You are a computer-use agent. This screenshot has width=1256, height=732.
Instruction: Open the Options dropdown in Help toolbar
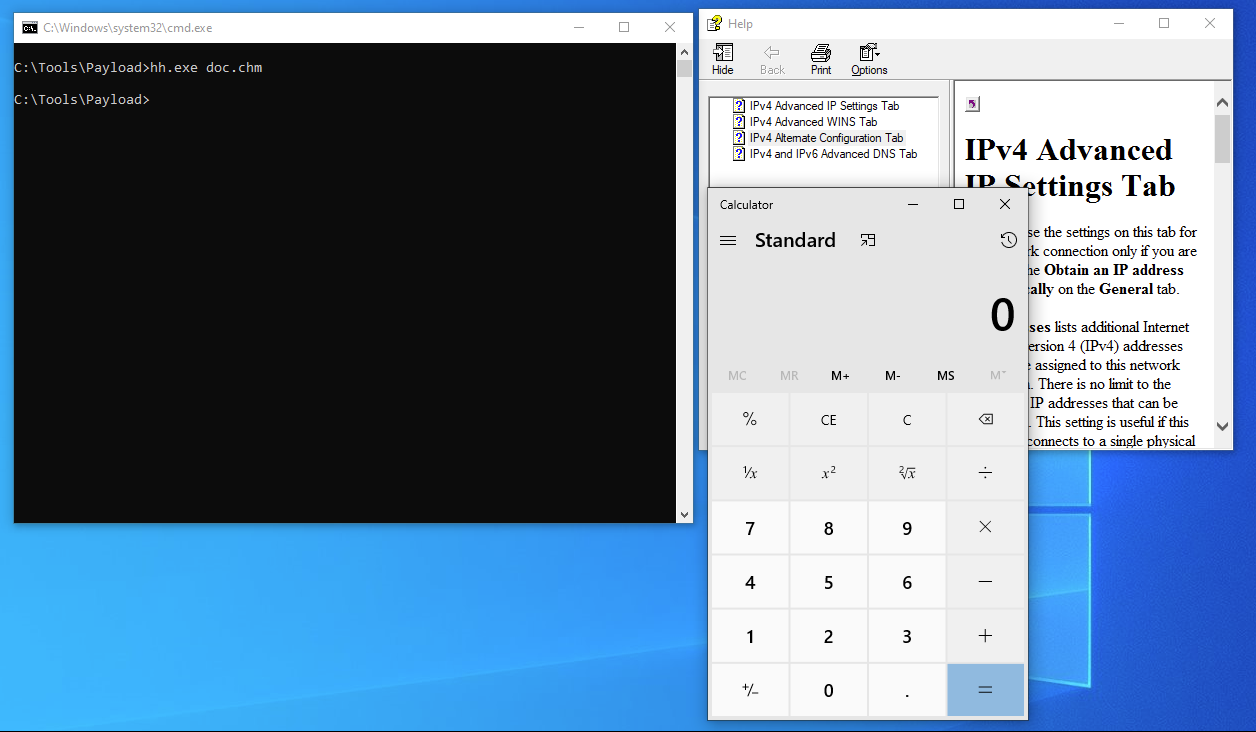coord(869,60)
